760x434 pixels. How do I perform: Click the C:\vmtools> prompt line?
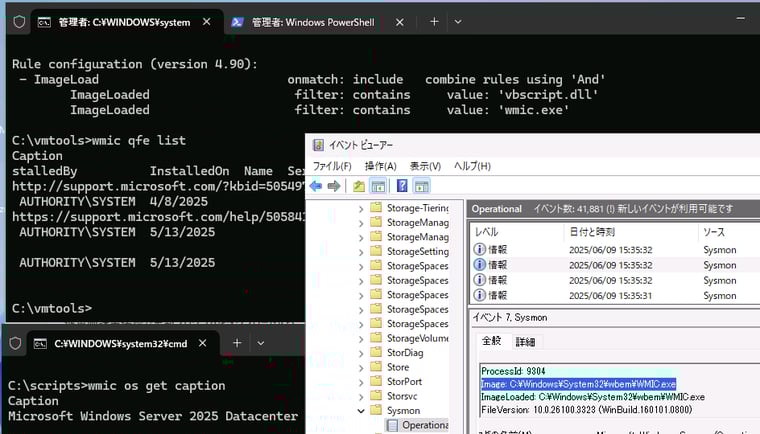pyautogui.click(x=52, y=308)
